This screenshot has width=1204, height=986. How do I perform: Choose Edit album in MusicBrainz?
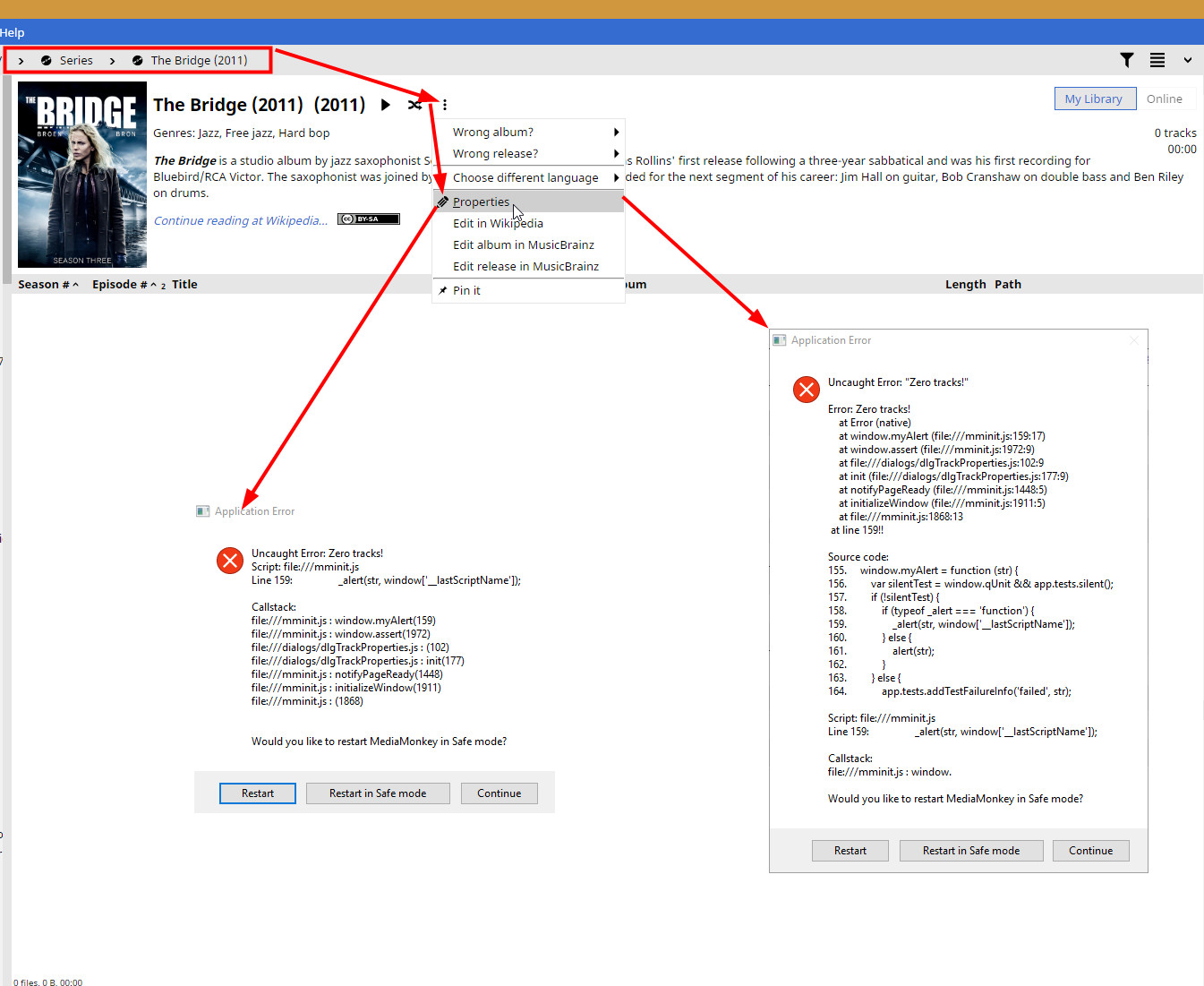523,244
